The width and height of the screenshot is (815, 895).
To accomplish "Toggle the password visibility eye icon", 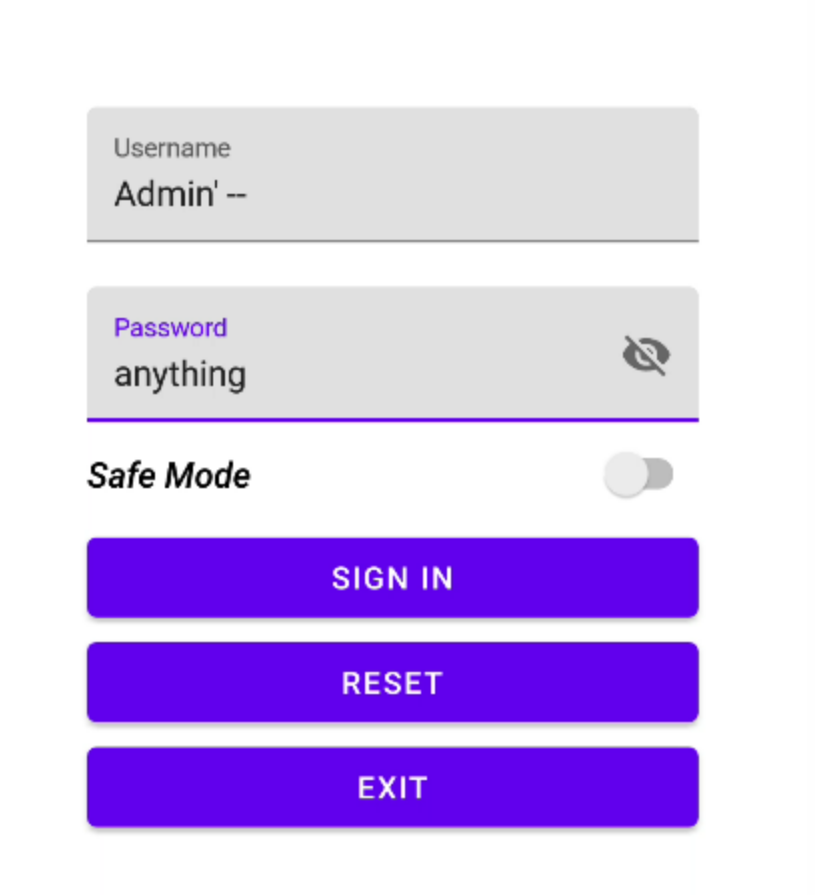I will [x=646, y=355].
